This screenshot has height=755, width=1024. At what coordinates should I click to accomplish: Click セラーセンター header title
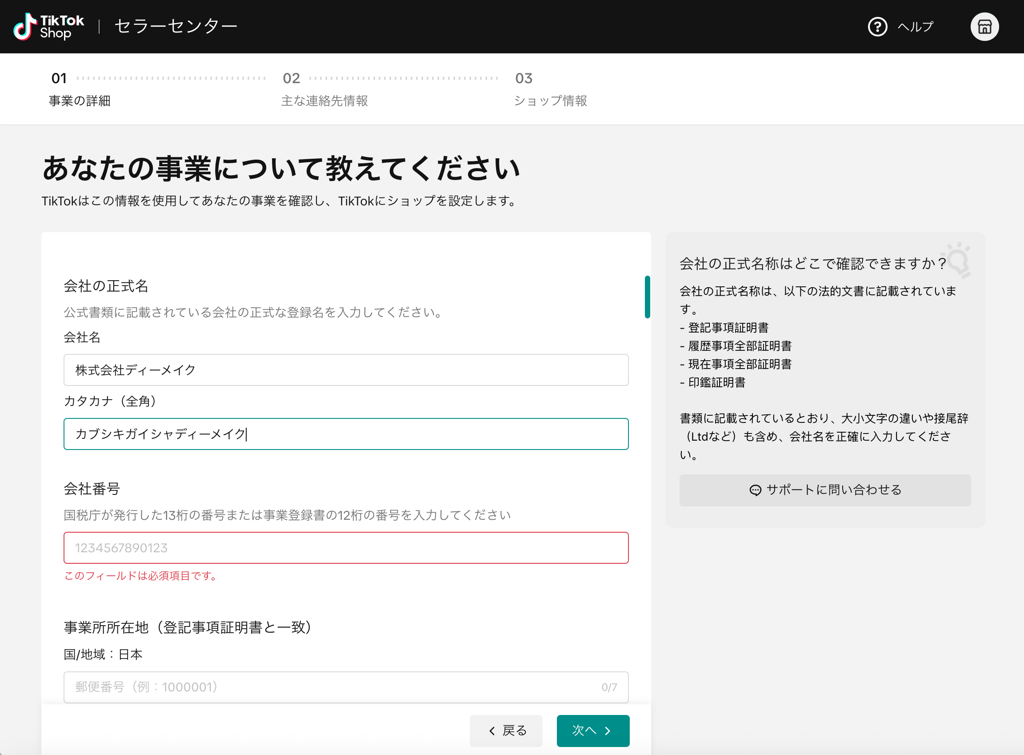coord(176,26)
